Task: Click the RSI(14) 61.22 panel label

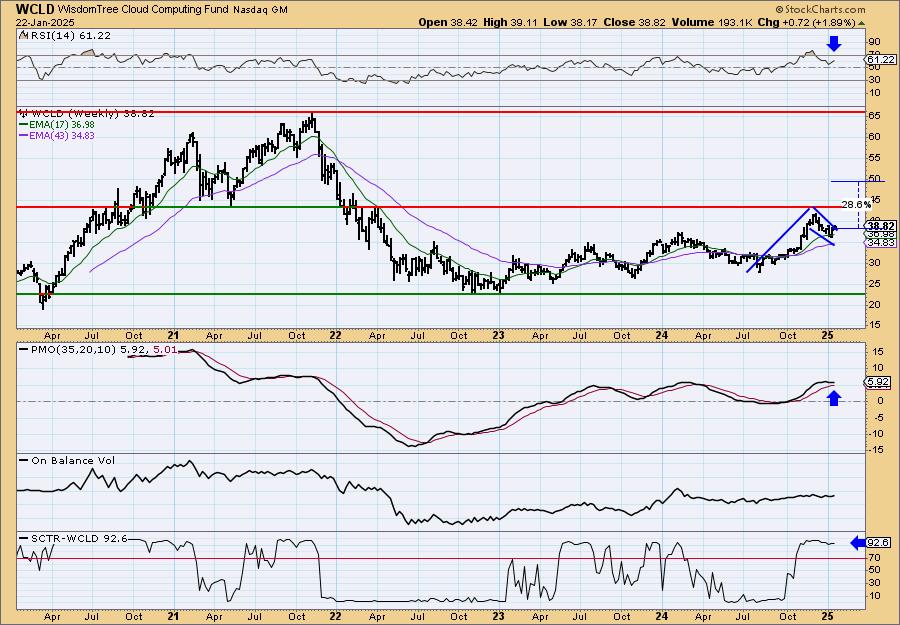Action: pyautogui.click(x=69, y=36)
